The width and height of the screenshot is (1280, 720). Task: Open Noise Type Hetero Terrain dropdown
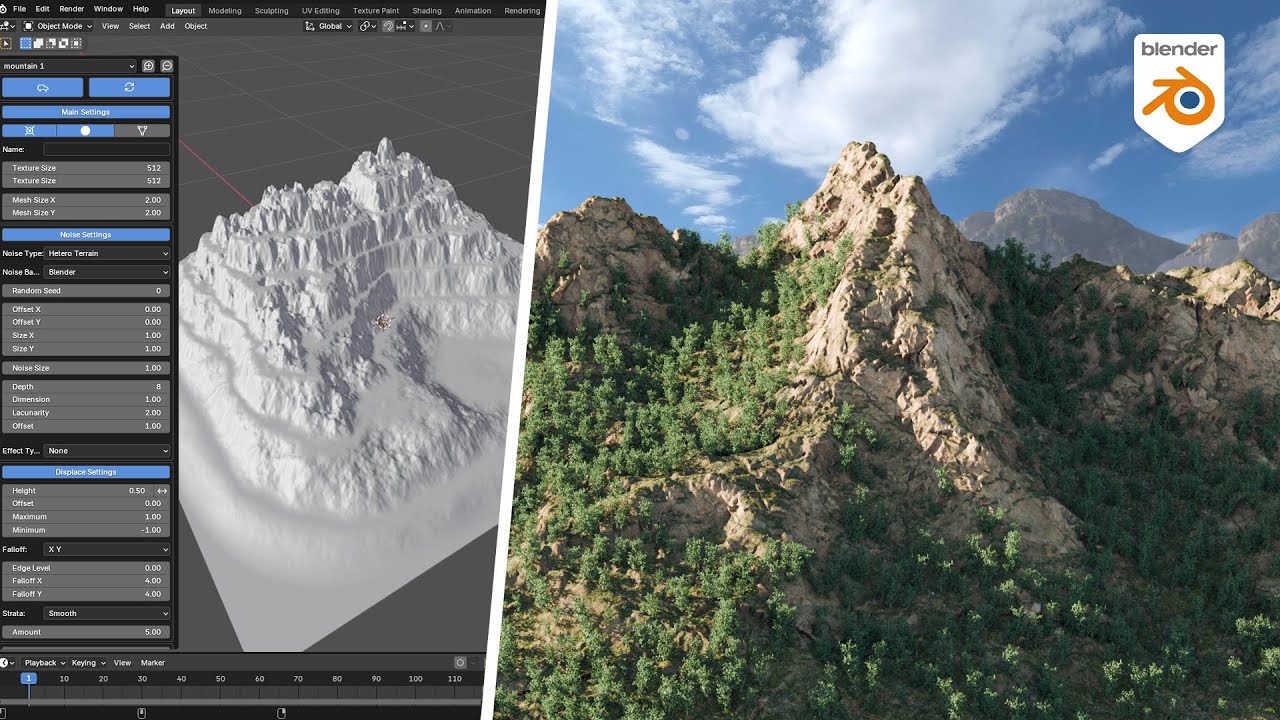coord(107,254)
